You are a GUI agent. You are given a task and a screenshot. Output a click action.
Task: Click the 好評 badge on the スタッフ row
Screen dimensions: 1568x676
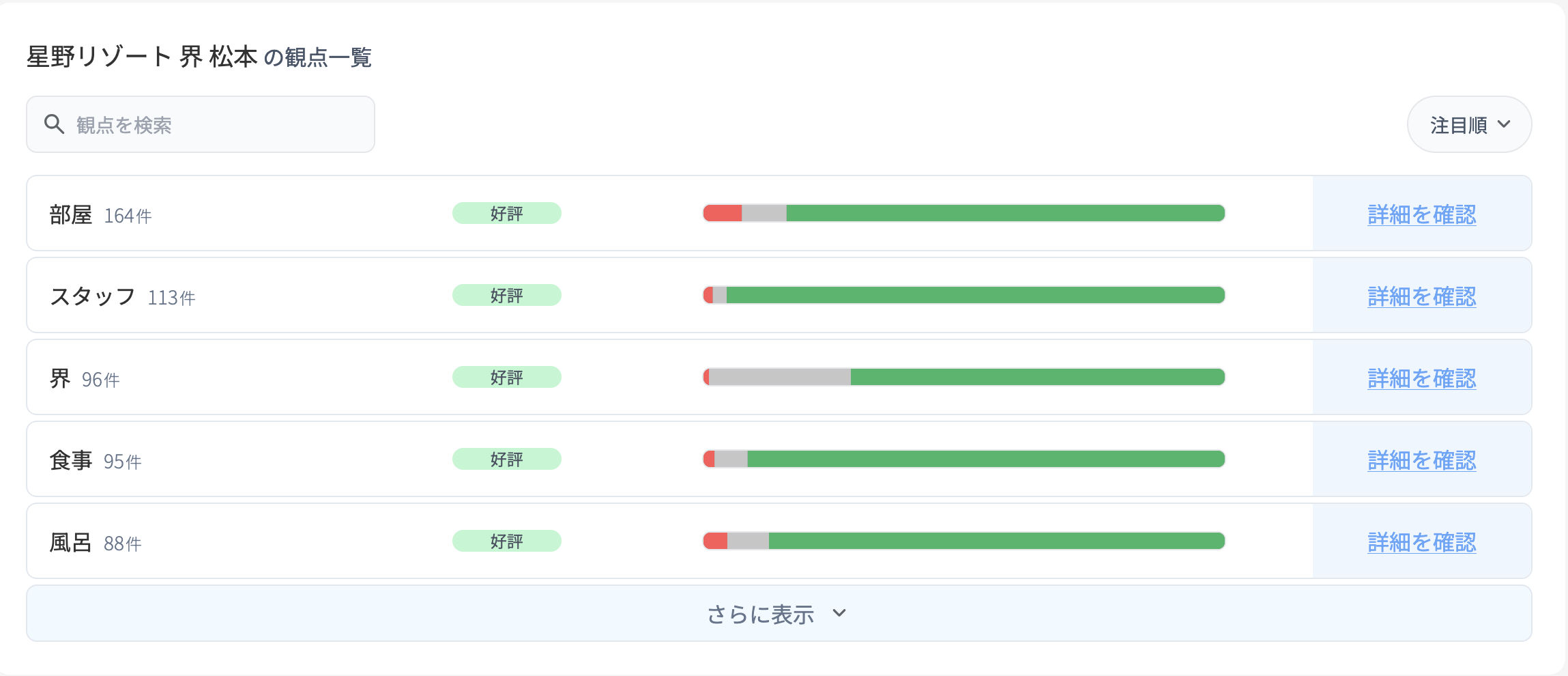506,295
